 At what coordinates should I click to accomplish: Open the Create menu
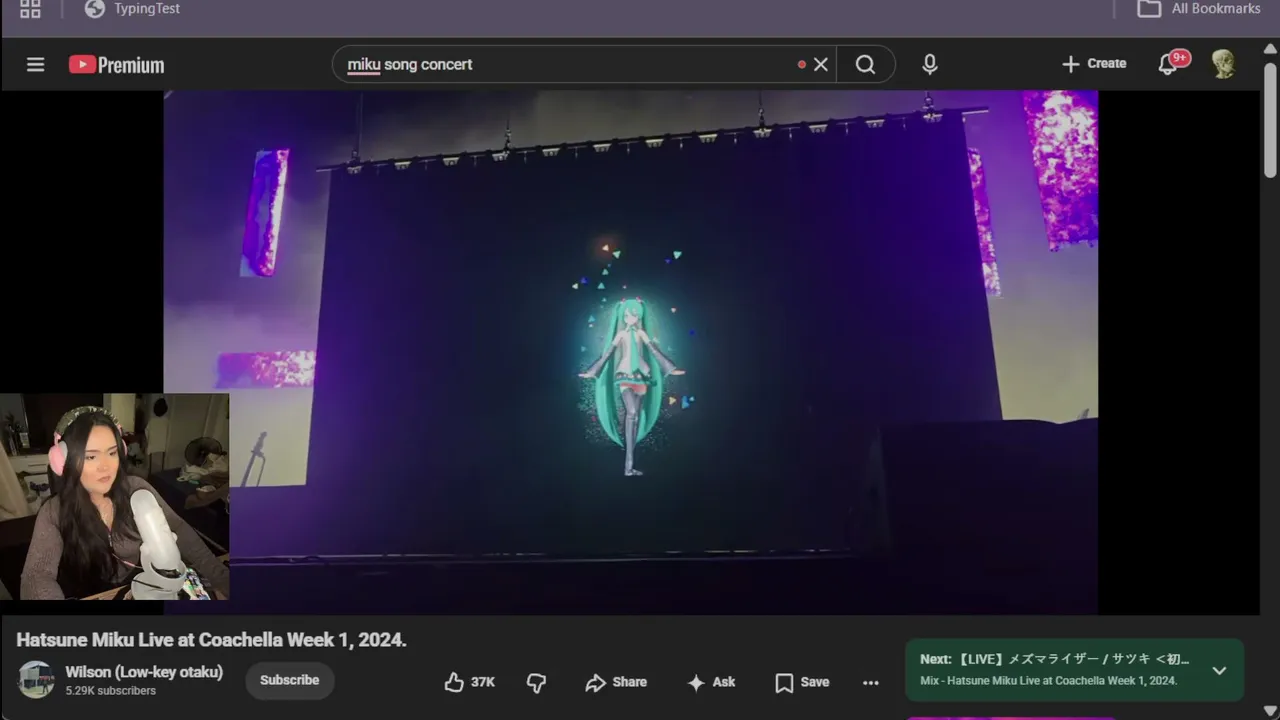[x=1094, y=63]
